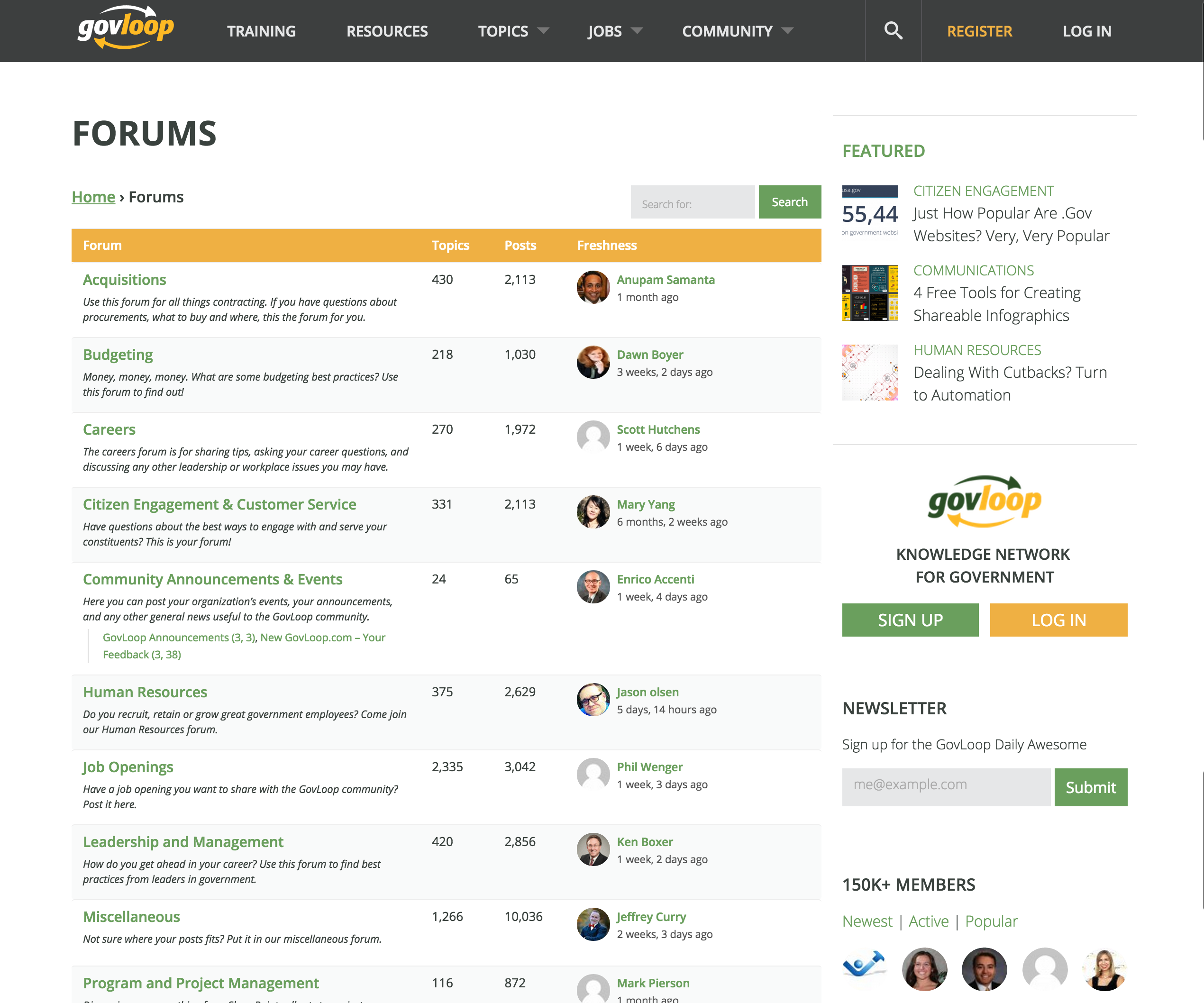Click Mark Pierson's default avatar
Image resolution: width=1204 pixels, height=1003 pixels.
(593, 989)
